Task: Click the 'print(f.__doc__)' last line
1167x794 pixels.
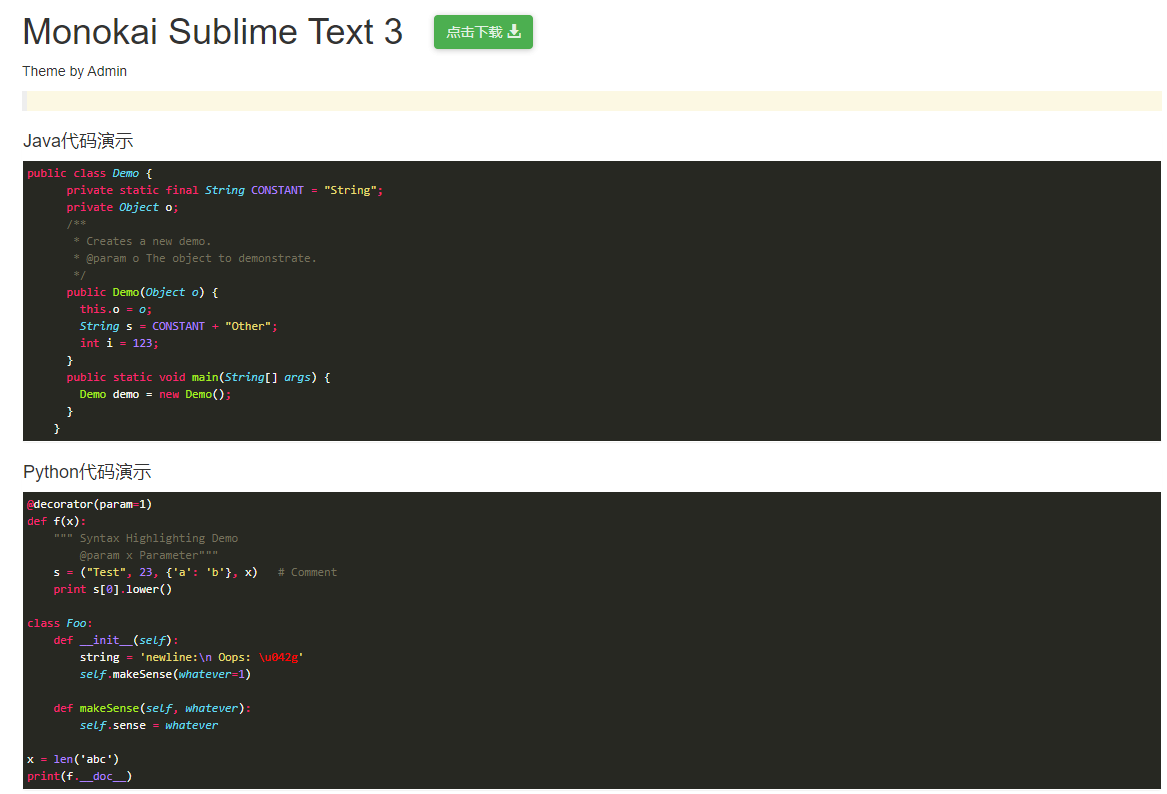Action: (x=79, y=776)
